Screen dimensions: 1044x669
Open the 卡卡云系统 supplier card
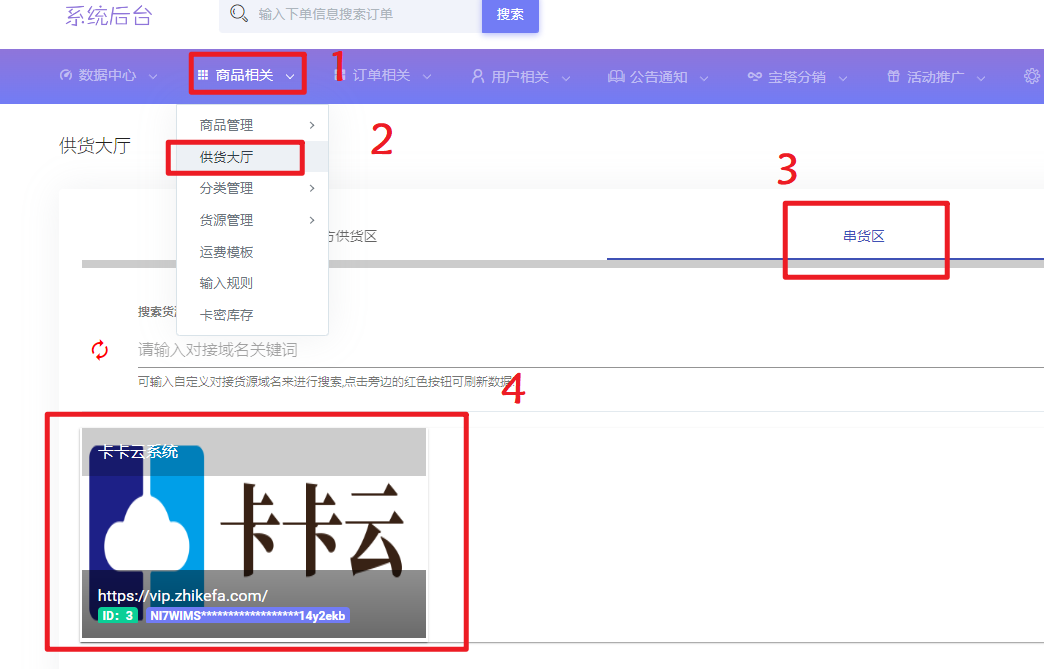click(254, 532)
